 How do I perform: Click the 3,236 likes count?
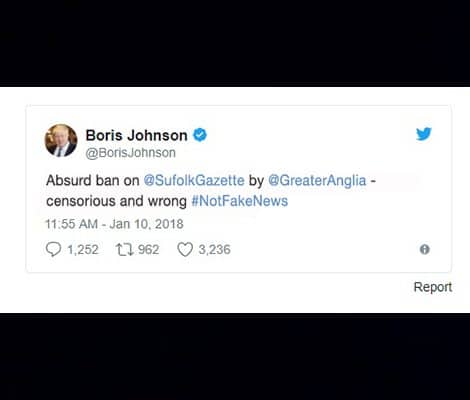[214, 249]
